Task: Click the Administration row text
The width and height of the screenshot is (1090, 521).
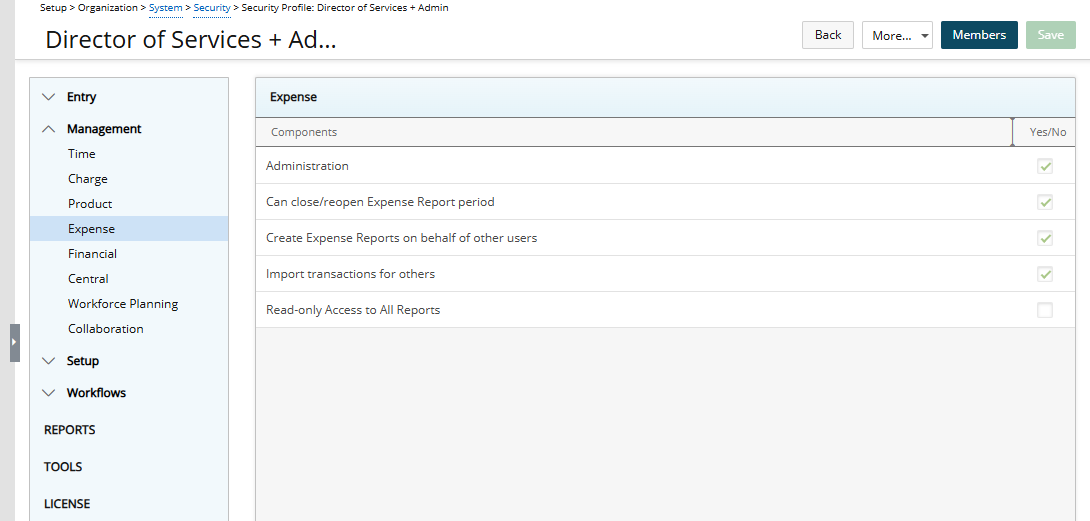Action: click(307, 166)
